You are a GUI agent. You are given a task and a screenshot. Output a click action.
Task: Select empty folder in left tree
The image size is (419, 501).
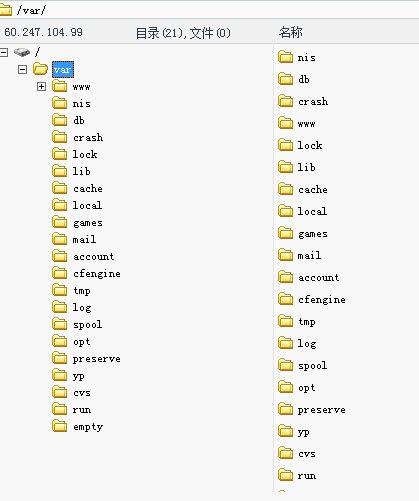coord(88,427)
